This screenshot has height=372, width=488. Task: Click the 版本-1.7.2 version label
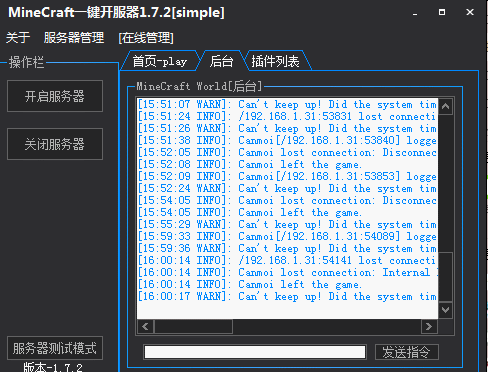53,367
